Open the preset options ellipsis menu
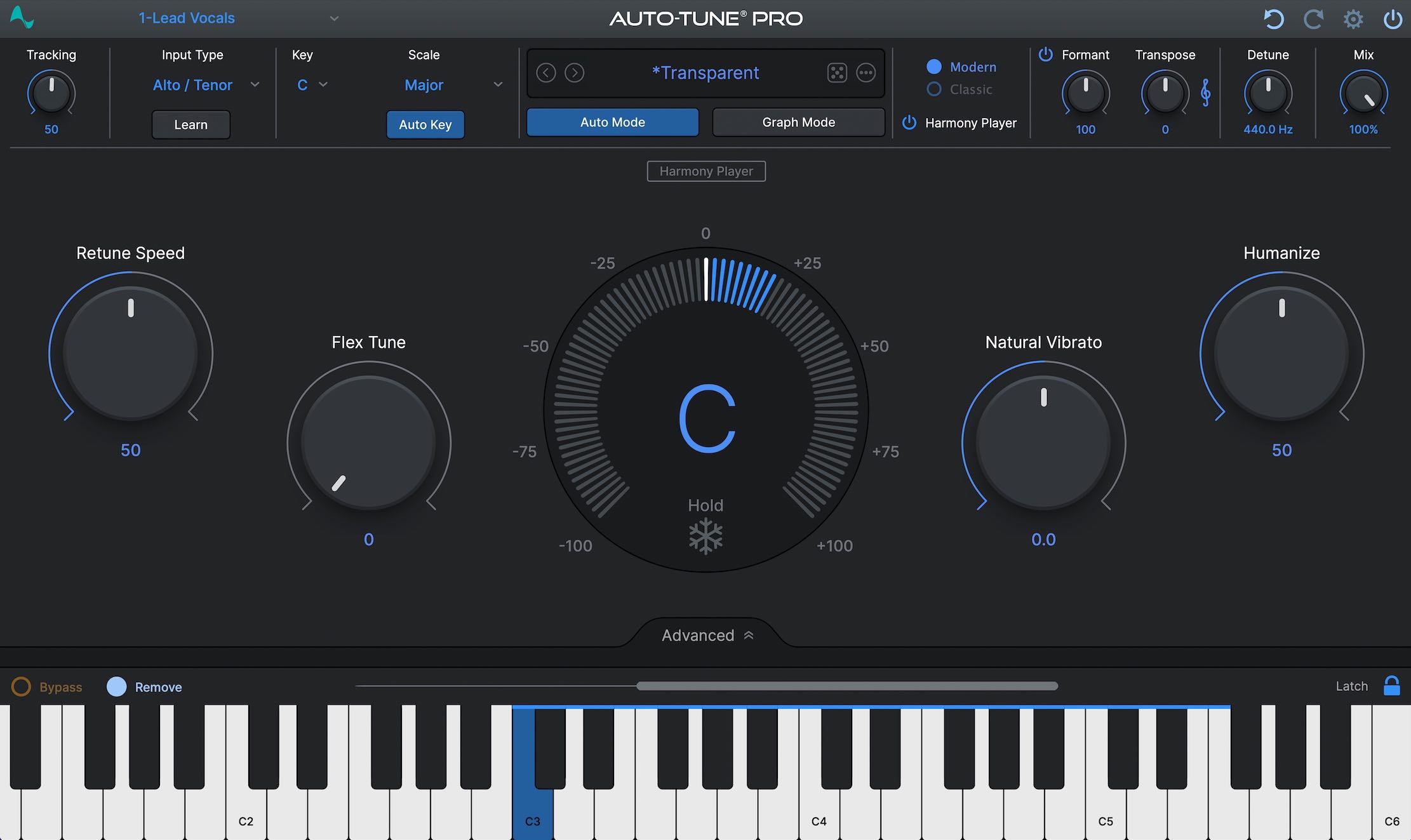 pyautogui.click(x=866, y=73)
